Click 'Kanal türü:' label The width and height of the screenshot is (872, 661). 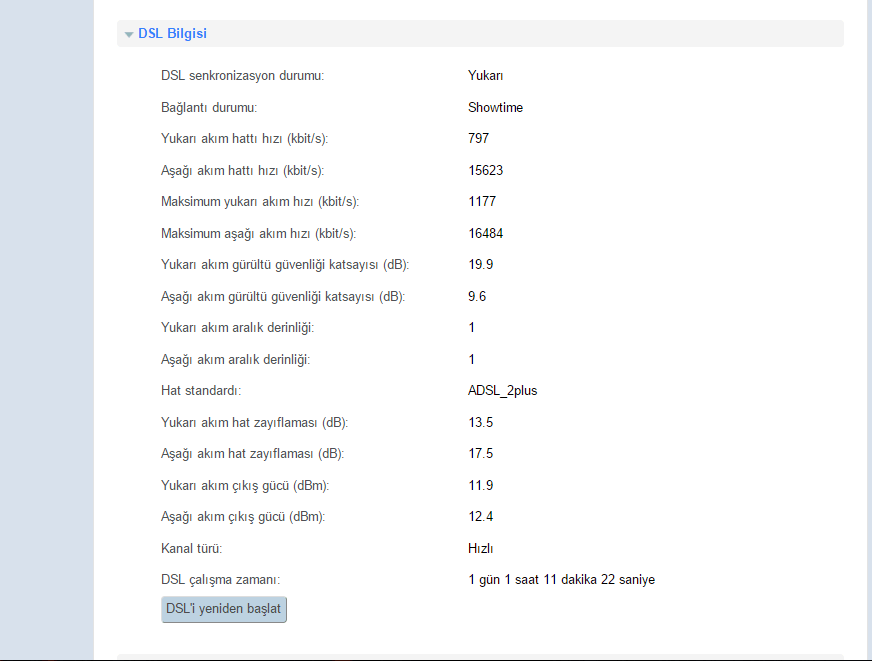point(192,549)
